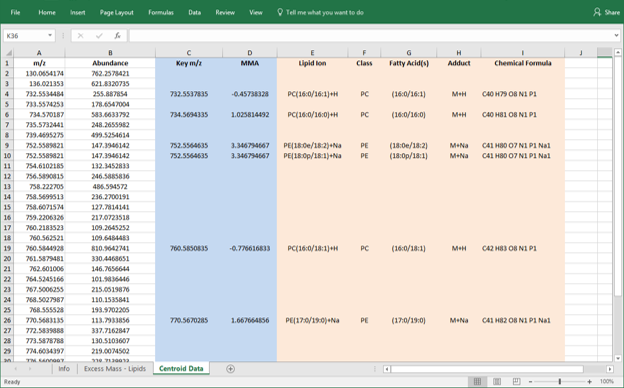Open the Data ribbon tab

pos(194,12)
